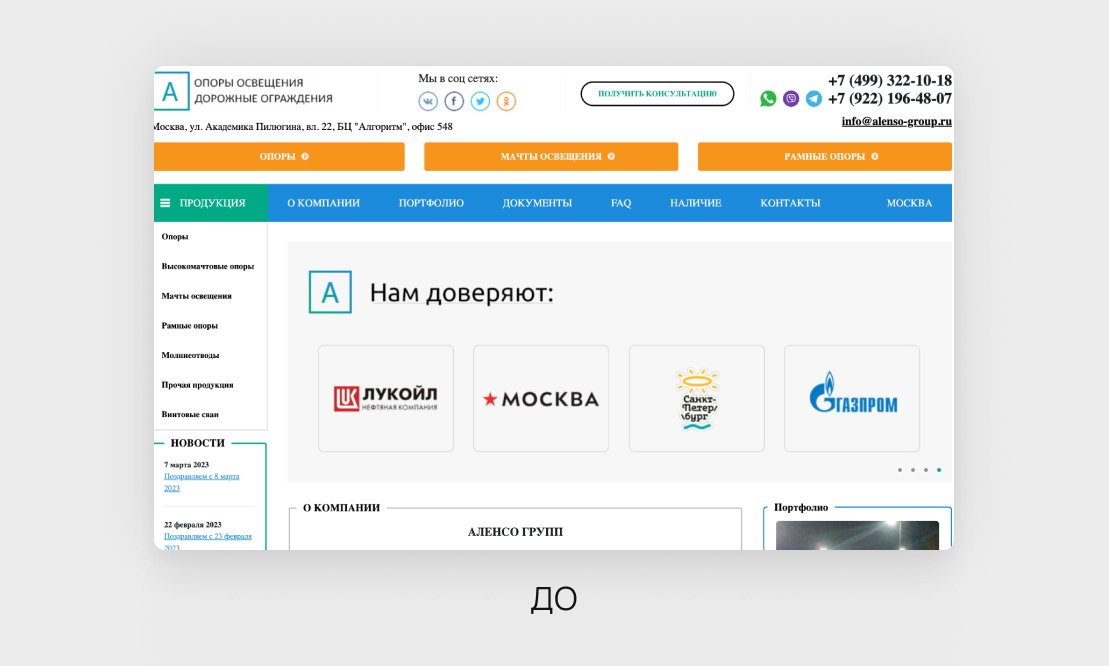Click the Санкт-Петербург client logo card
Image resolution: width=1109 pixels, height=666 pixels.
tap(697, 398)
